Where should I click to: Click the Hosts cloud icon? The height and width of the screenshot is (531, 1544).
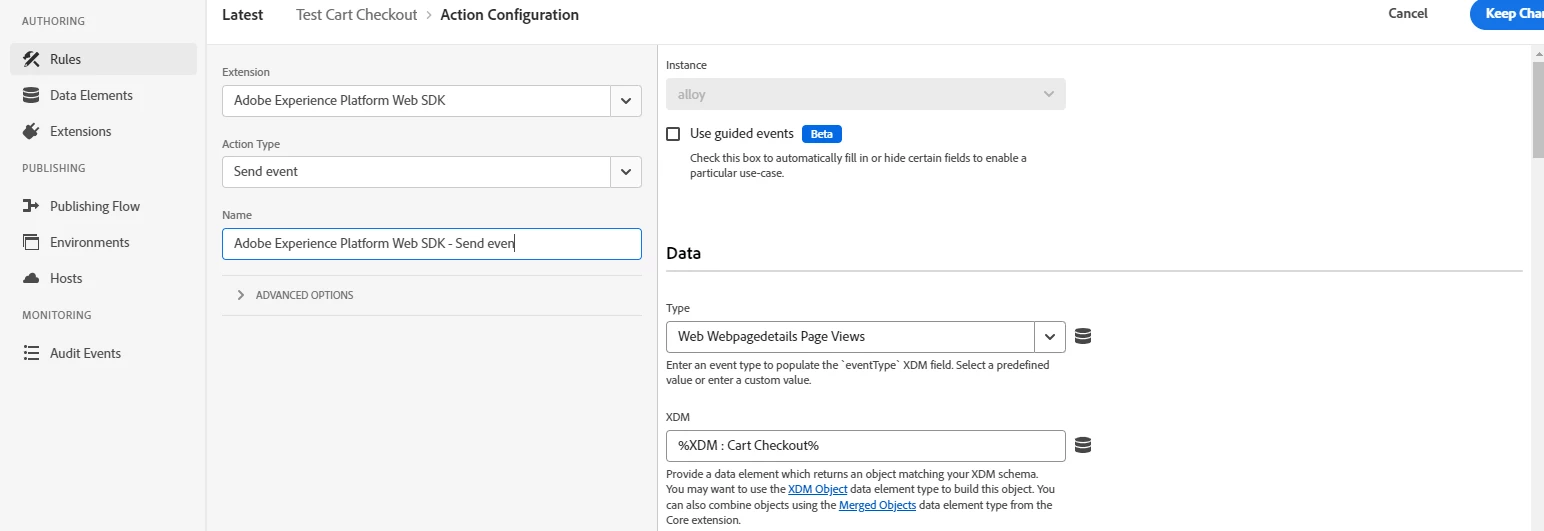31,278
